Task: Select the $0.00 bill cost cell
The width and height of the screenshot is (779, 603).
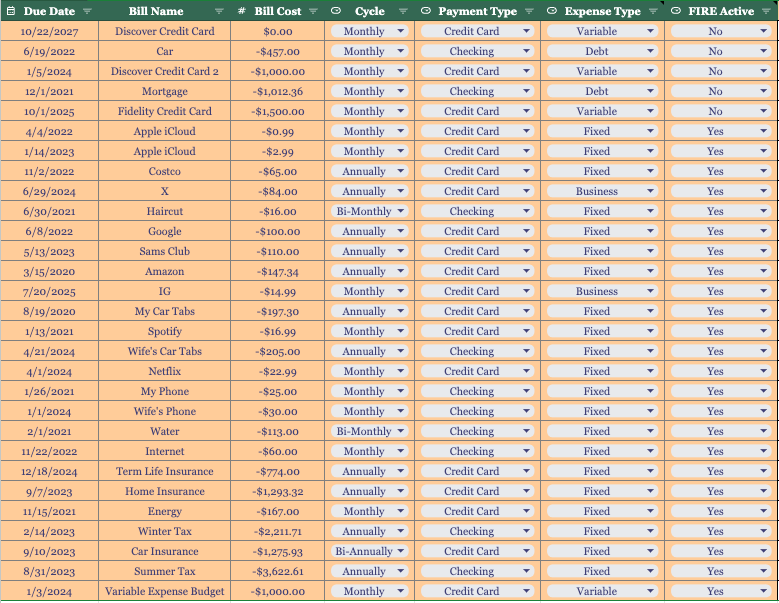Action: pos(278,31)
